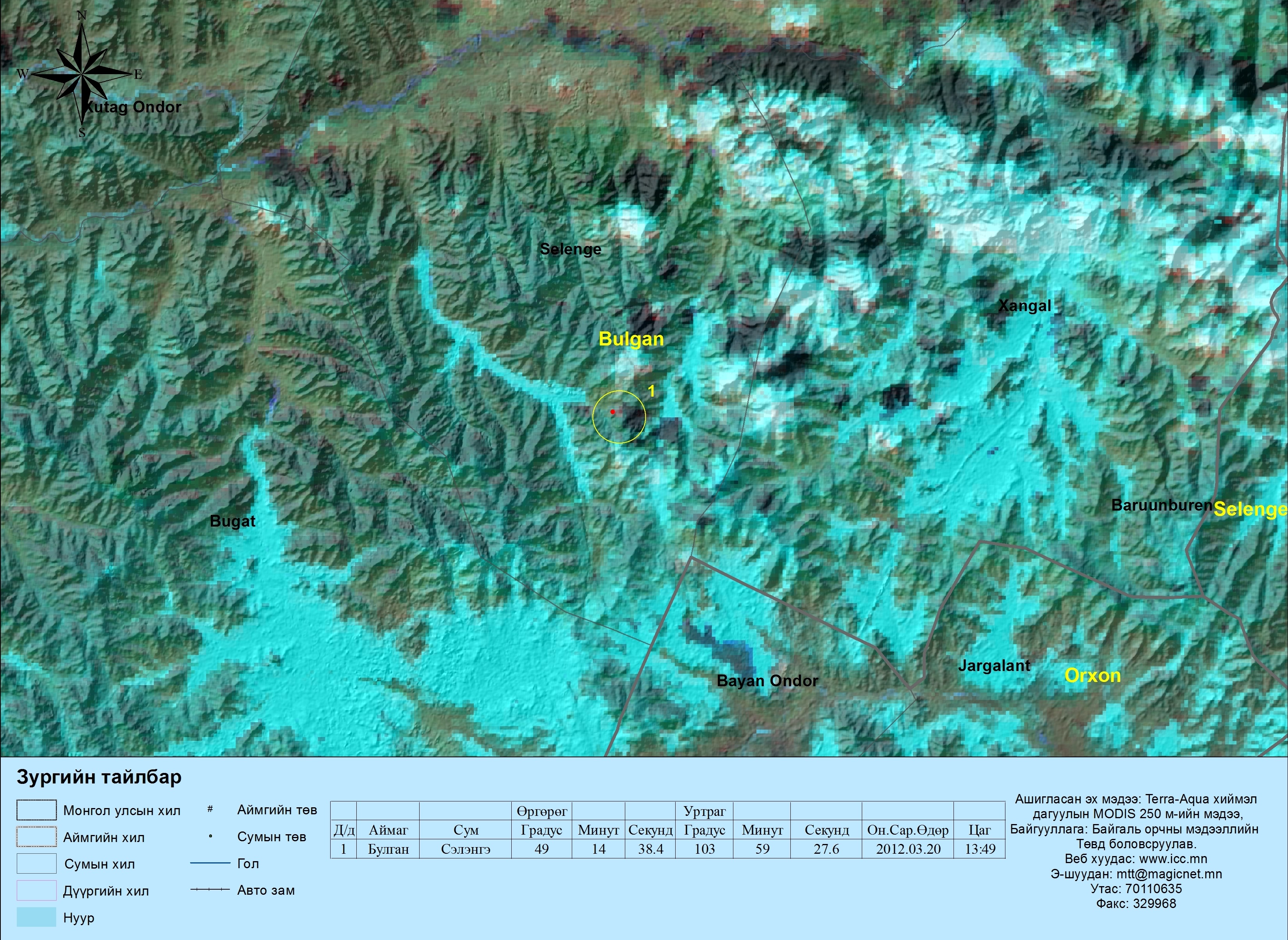Click the Дүүргийн хил legend box
The height and width of the screenshot is (940, 1288).
(36, 890)
